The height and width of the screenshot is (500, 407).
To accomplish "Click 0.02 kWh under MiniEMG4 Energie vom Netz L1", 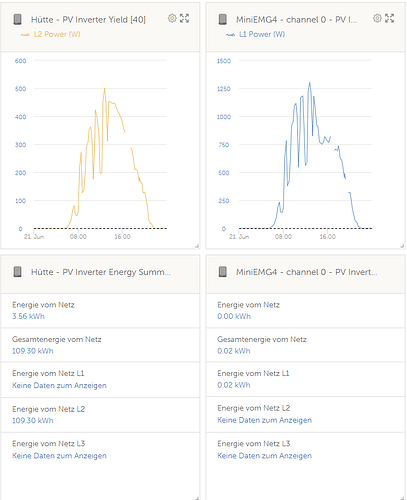I will coord(234,385).
